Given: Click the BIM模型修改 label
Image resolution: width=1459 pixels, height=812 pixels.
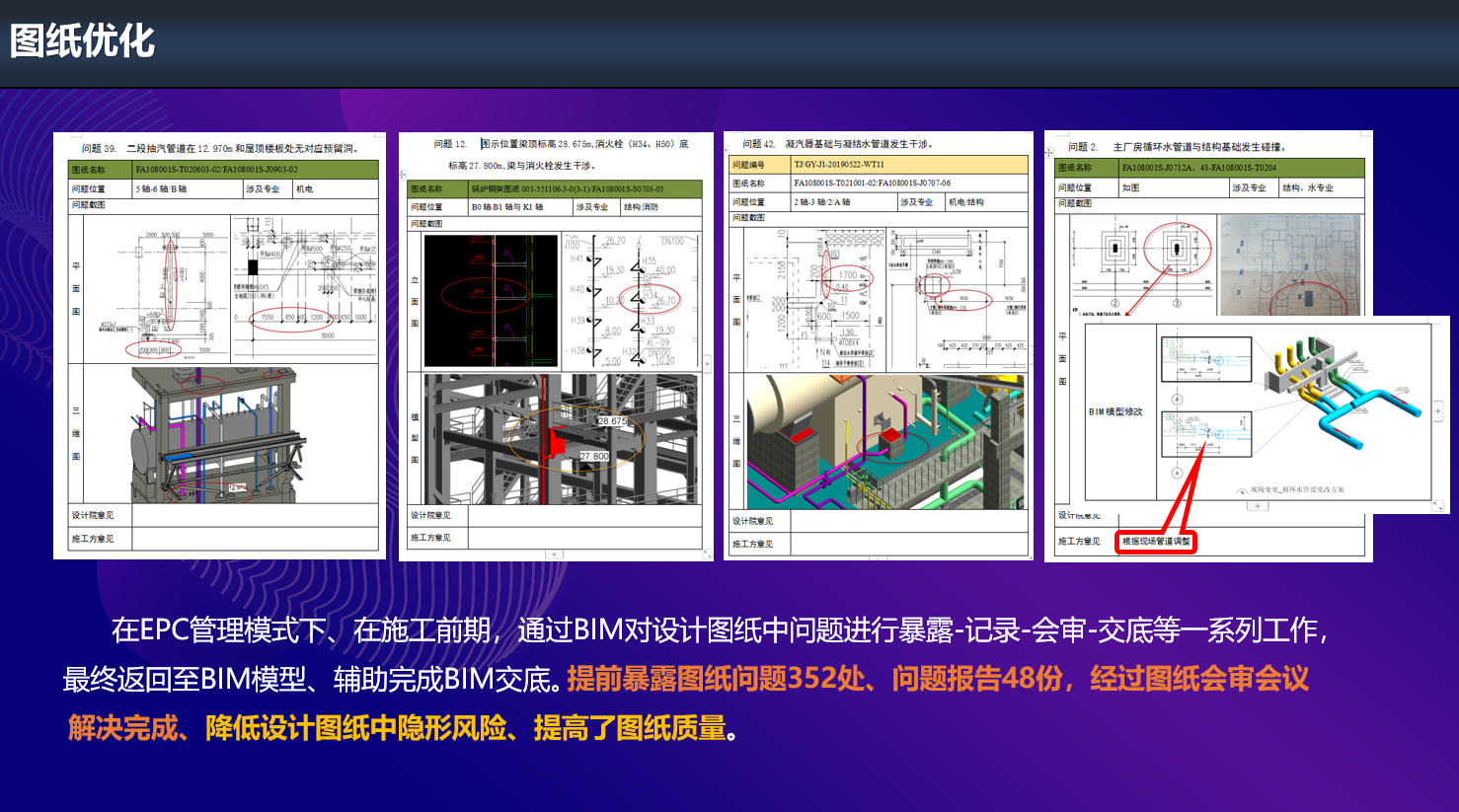Looking at the screenshot, I should [x=1115, y=412].
